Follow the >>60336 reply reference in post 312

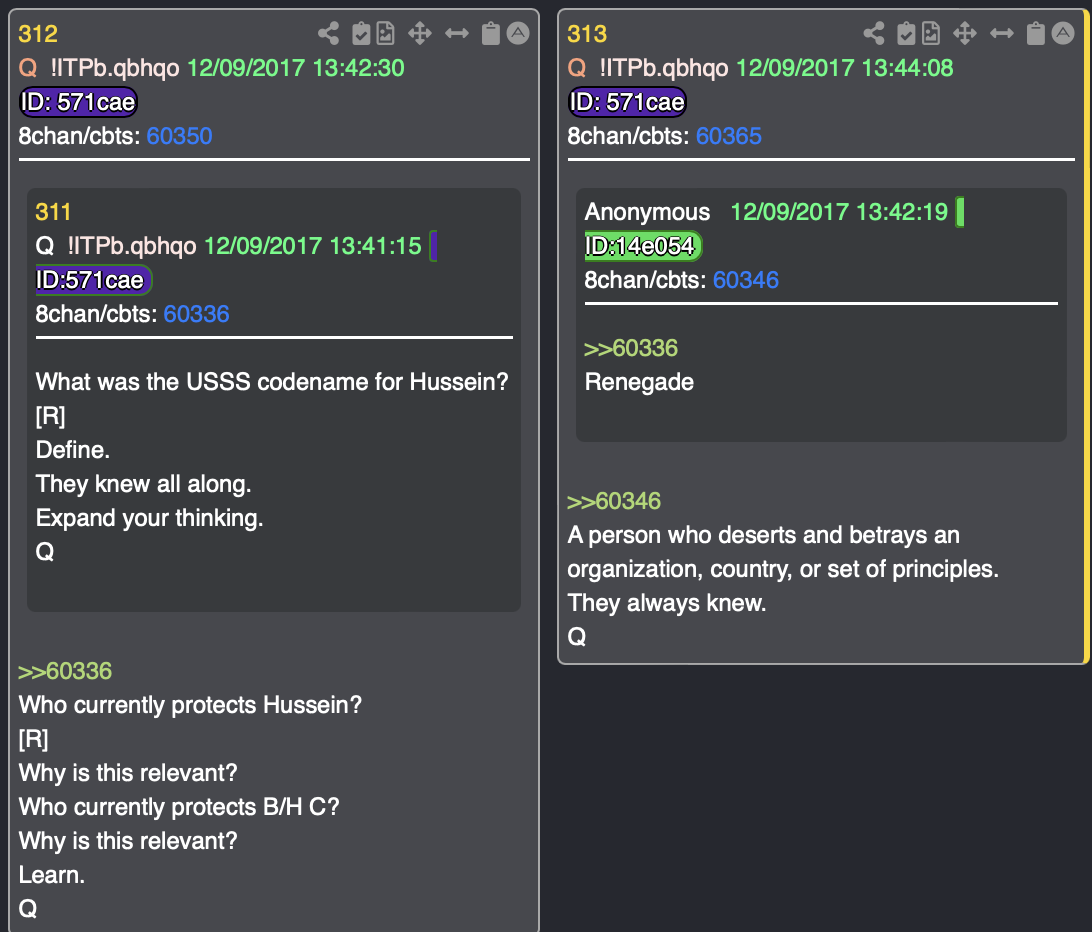[65, 671]
